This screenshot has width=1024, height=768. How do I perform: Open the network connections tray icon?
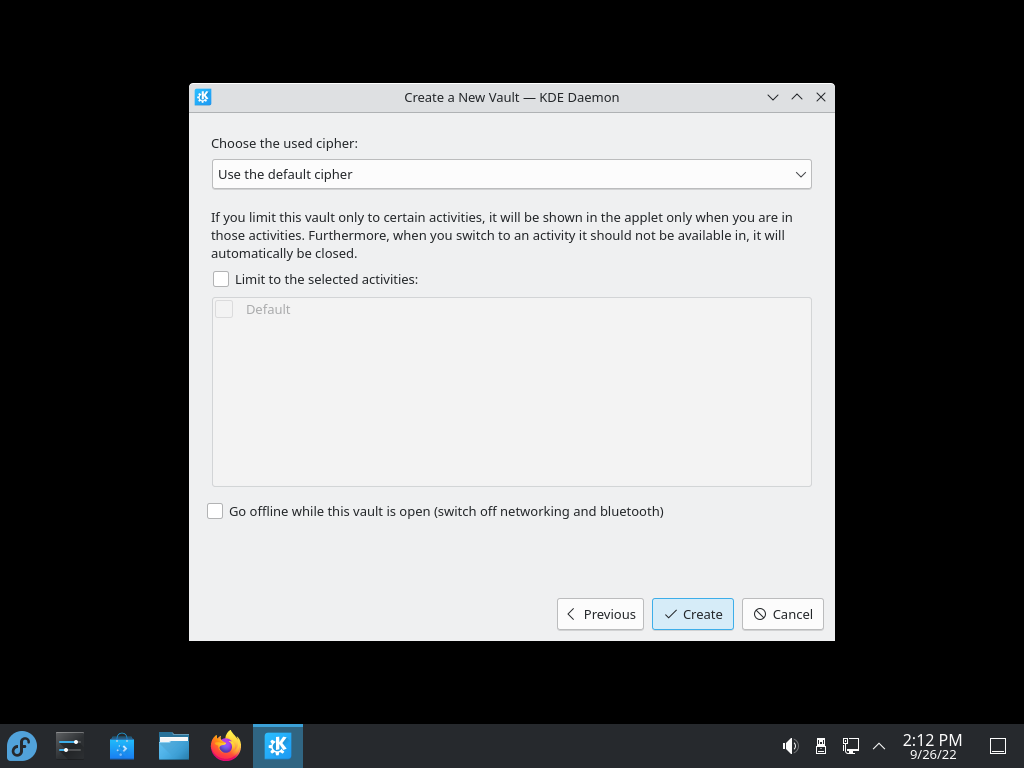coord(850,746)
